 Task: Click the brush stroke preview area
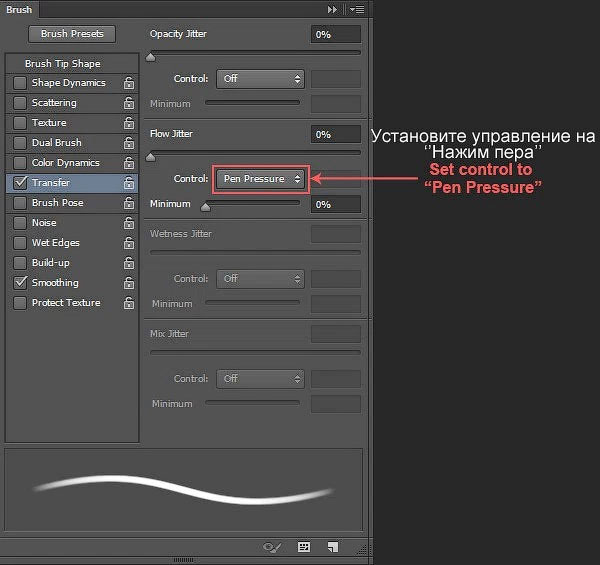[x=184, y=490]
